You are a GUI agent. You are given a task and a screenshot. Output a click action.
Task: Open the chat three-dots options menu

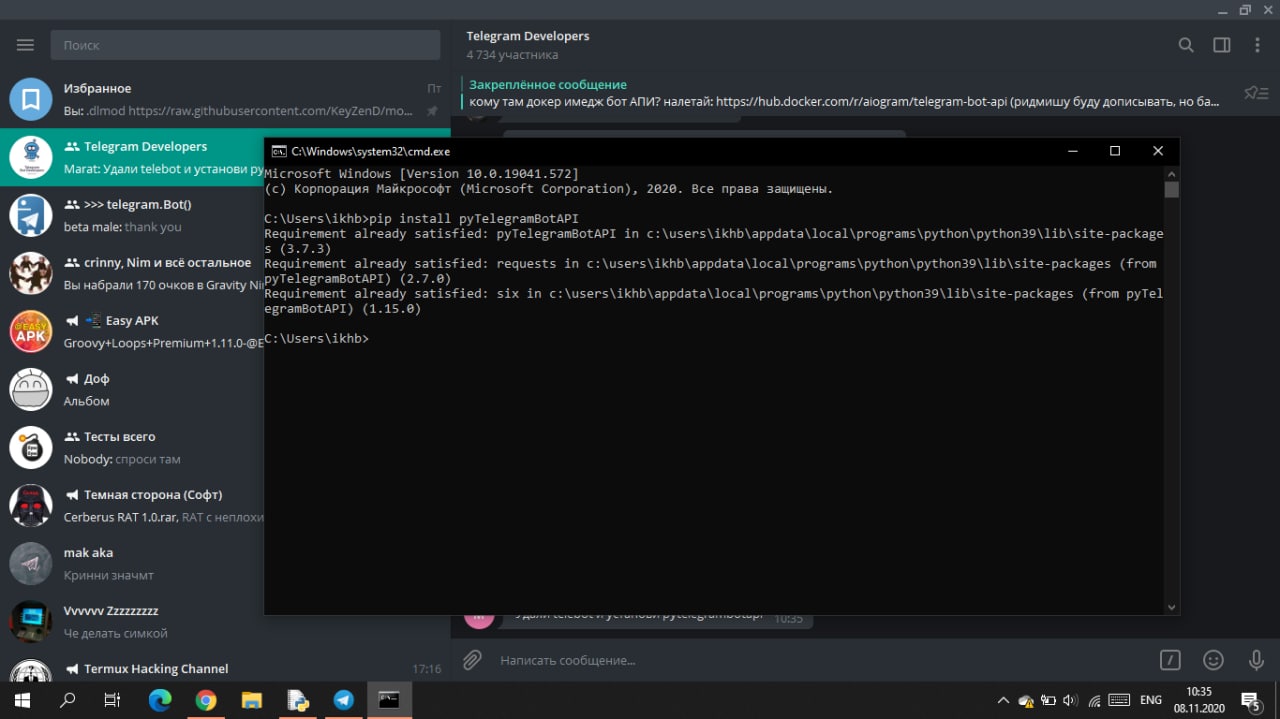pyautogui.click(x=1257, y=45)
